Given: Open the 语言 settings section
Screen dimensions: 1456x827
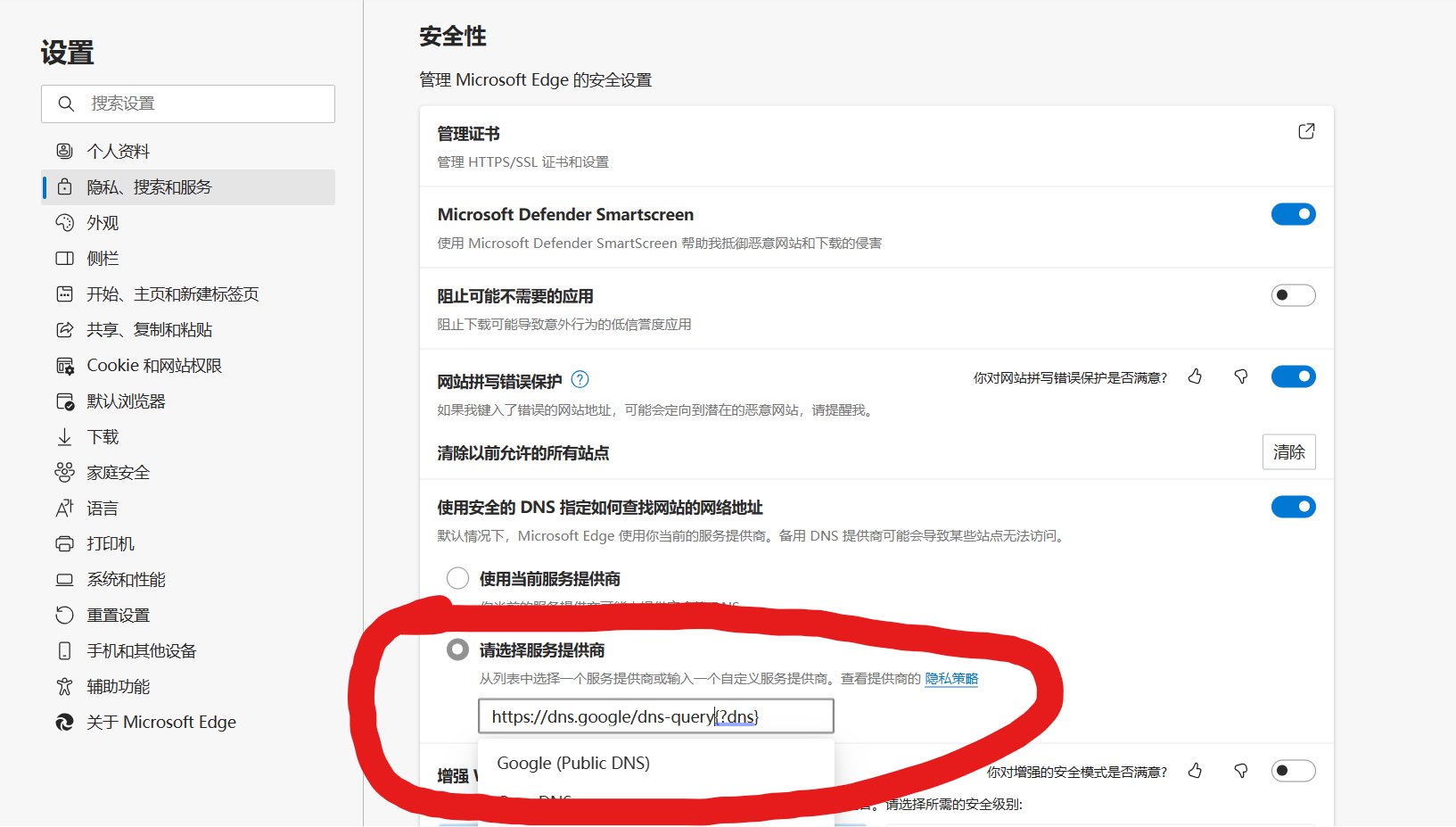Looking at the screenshot, I should (188, 508).
